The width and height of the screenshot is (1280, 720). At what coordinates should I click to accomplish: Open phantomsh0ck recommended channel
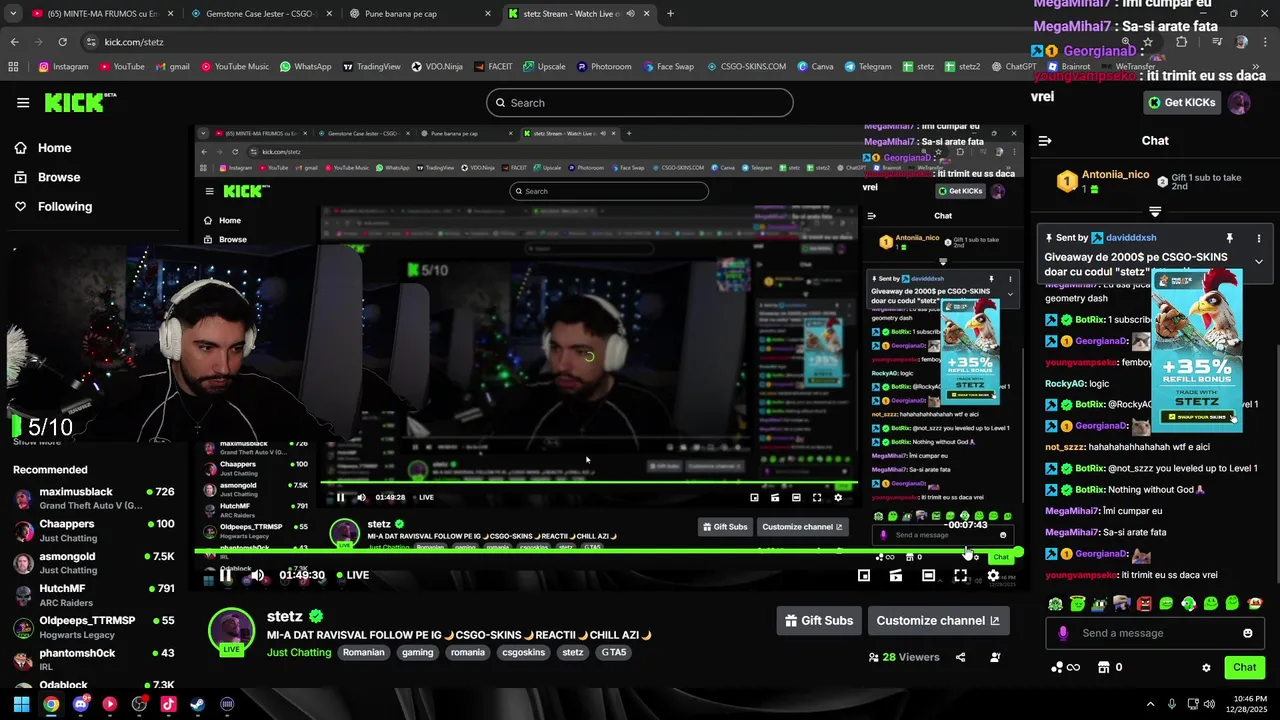click(x=95, y=659)
